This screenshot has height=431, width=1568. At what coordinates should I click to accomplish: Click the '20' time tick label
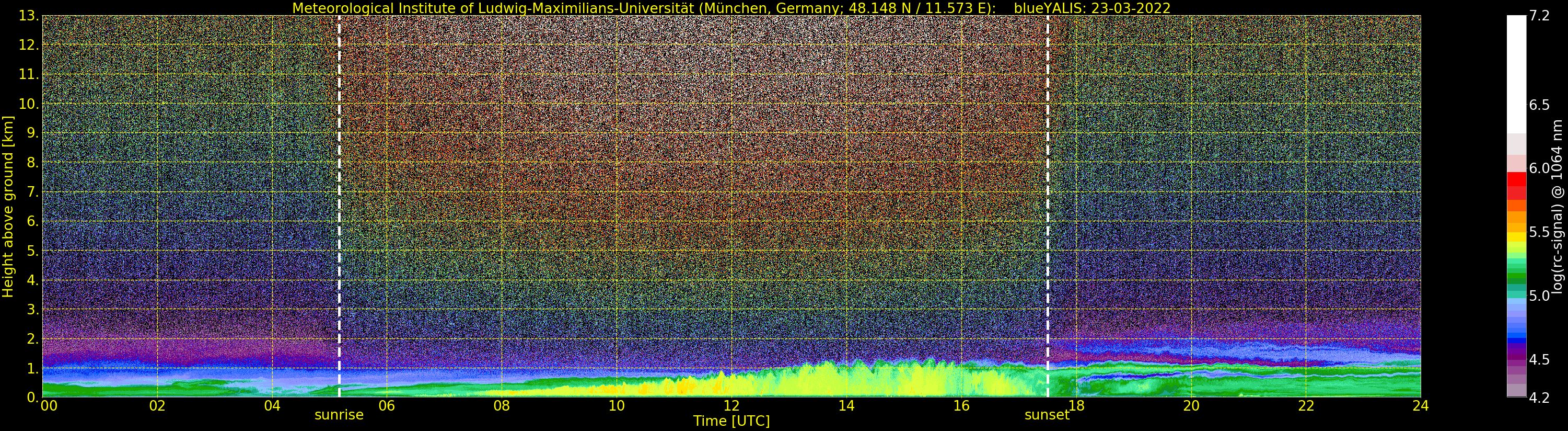pos(1191,406)
